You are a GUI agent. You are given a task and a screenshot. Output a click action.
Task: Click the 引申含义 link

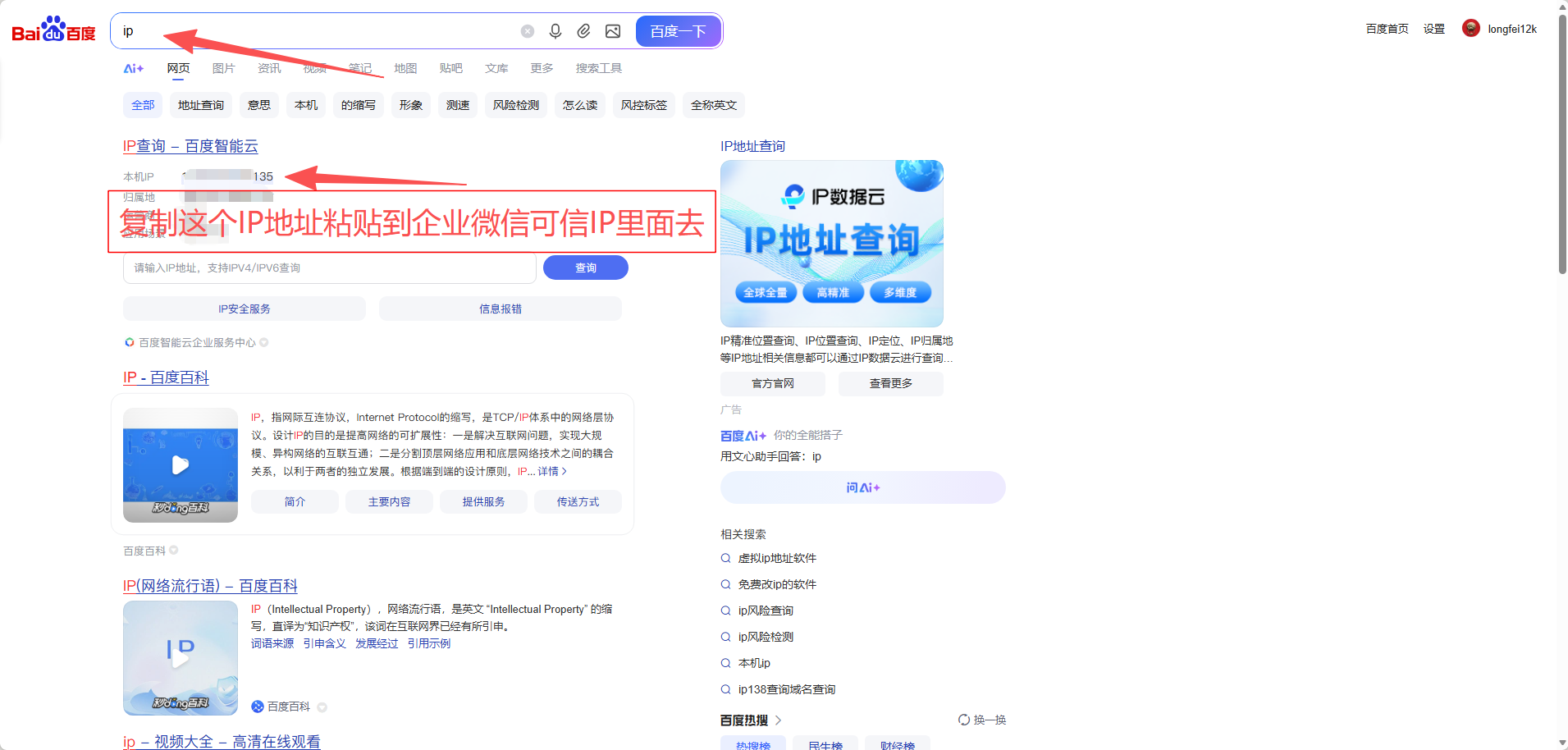coord(325,643)
